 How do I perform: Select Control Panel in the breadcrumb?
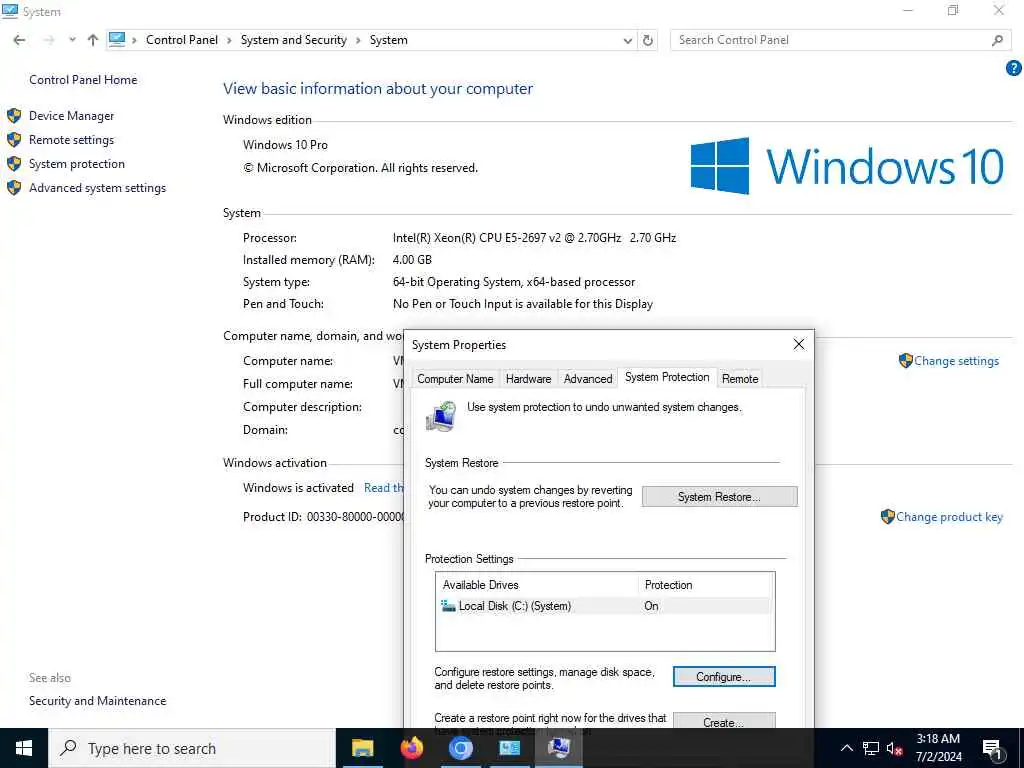[x=182, y=40]
